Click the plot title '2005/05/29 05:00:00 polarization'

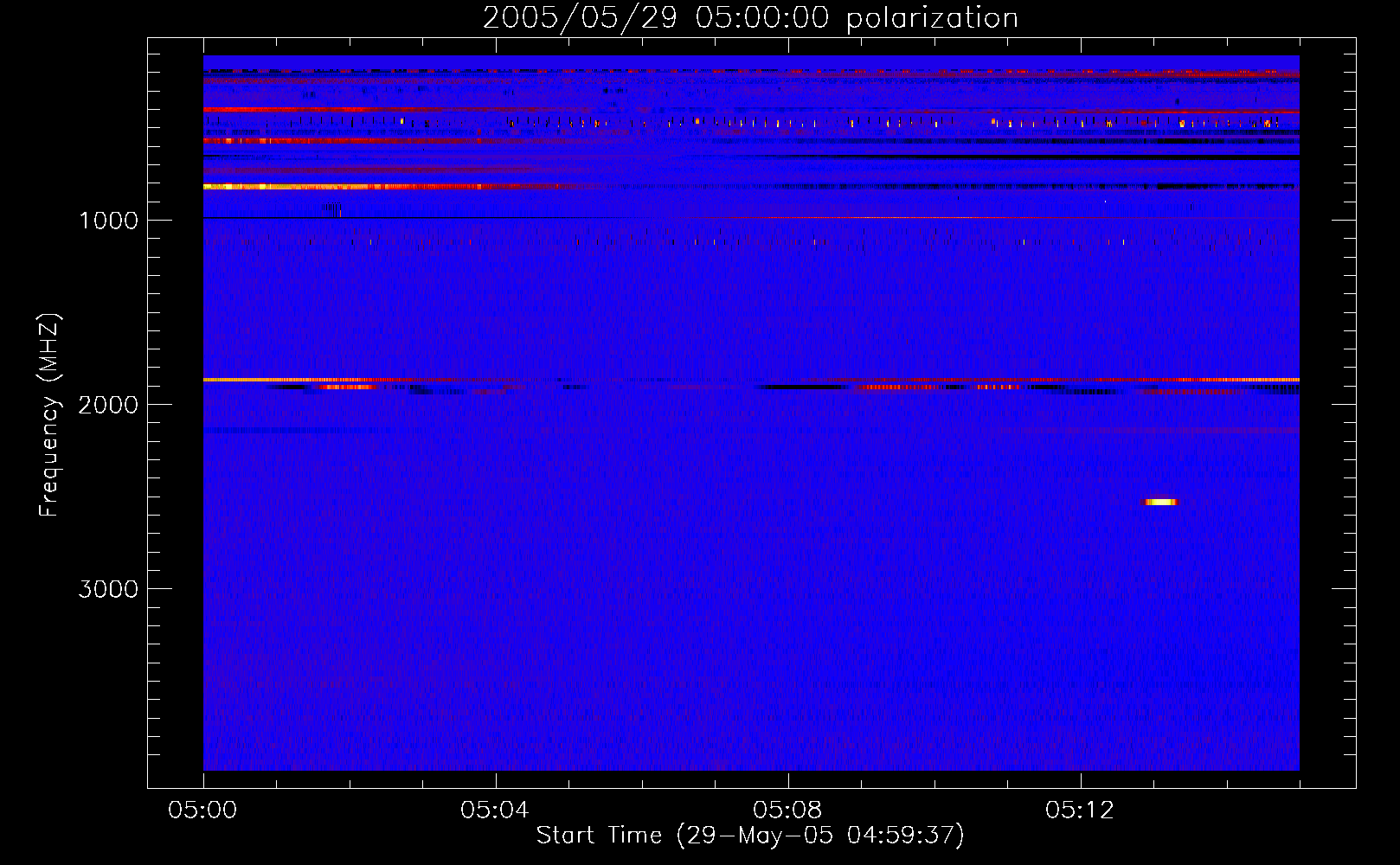point(750,18)
